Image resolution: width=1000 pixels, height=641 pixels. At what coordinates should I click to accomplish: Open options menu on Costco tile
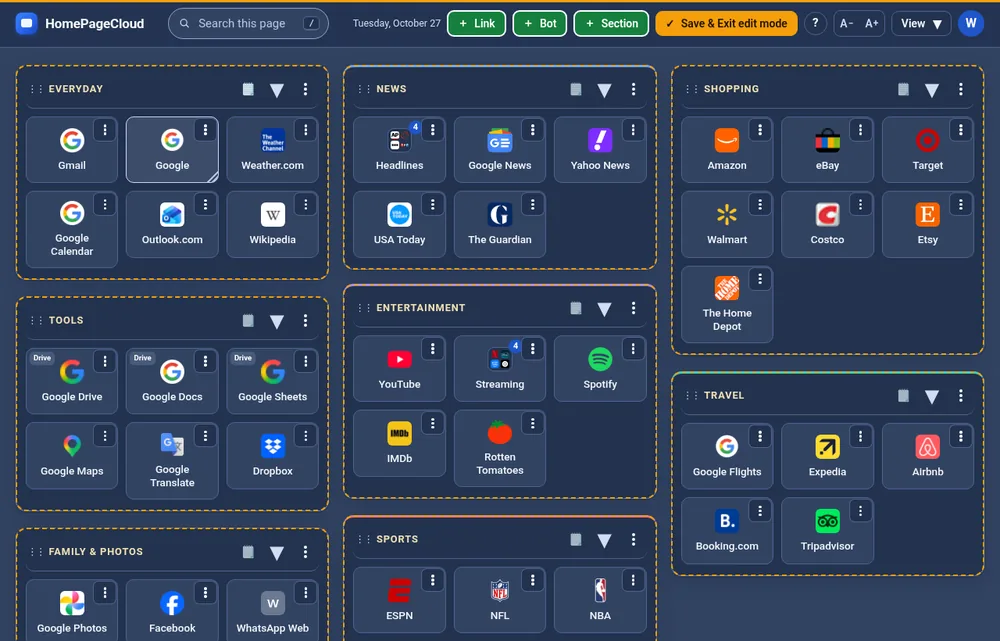(x=860, y=205)
